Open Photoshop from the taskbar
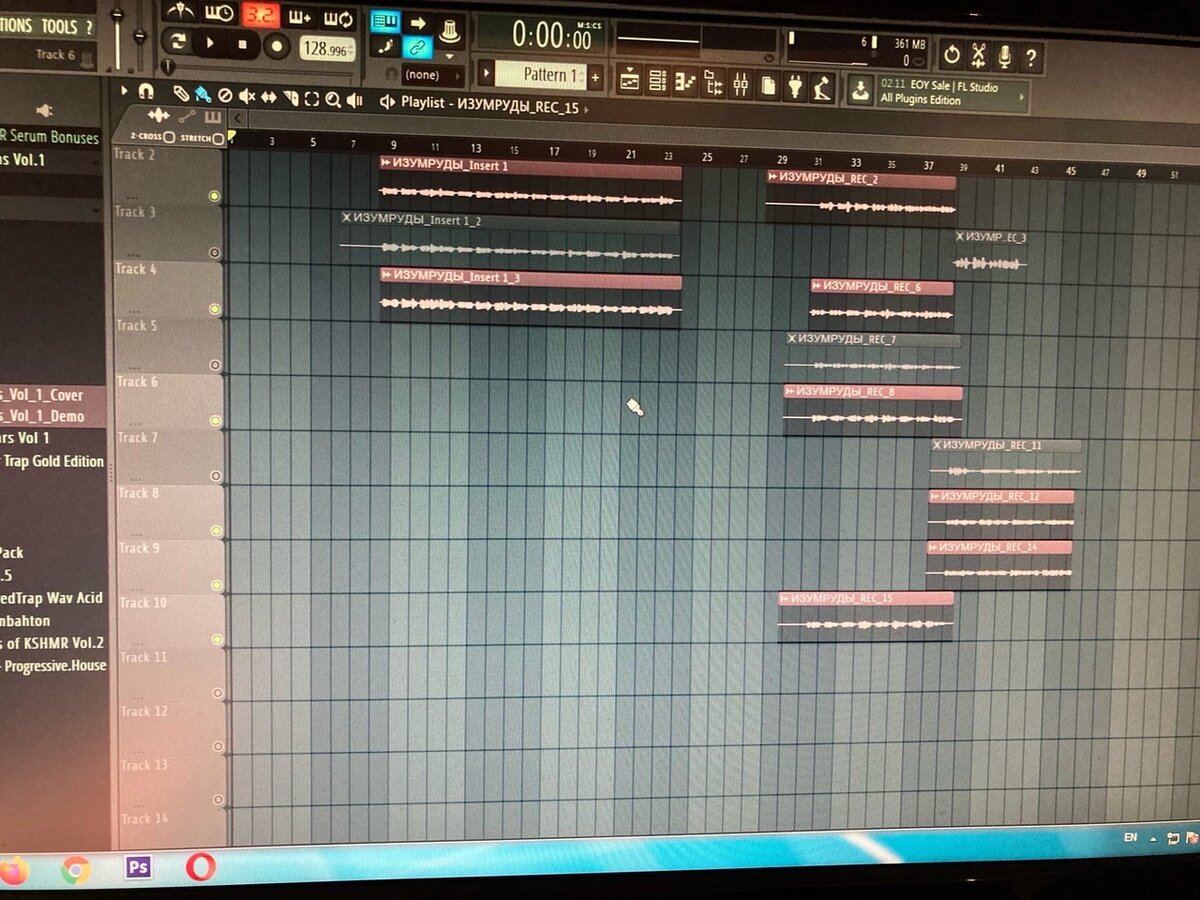 point(138,867)
